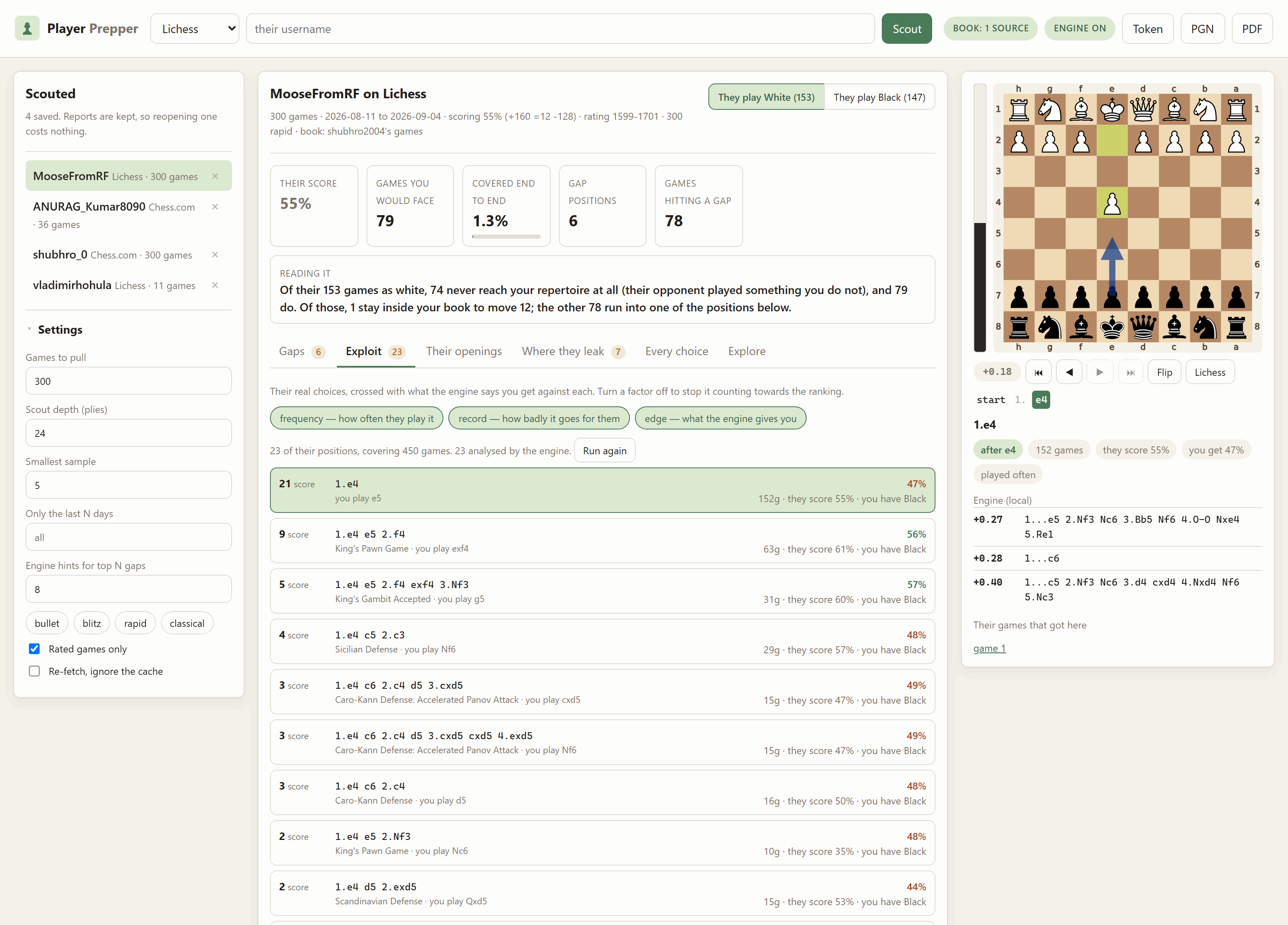Screen dimensions: 1288x925
Task: Remove ANURAG_Kumar8090 from scouted list
Action: pyautogui.click(x=215, y=207)
